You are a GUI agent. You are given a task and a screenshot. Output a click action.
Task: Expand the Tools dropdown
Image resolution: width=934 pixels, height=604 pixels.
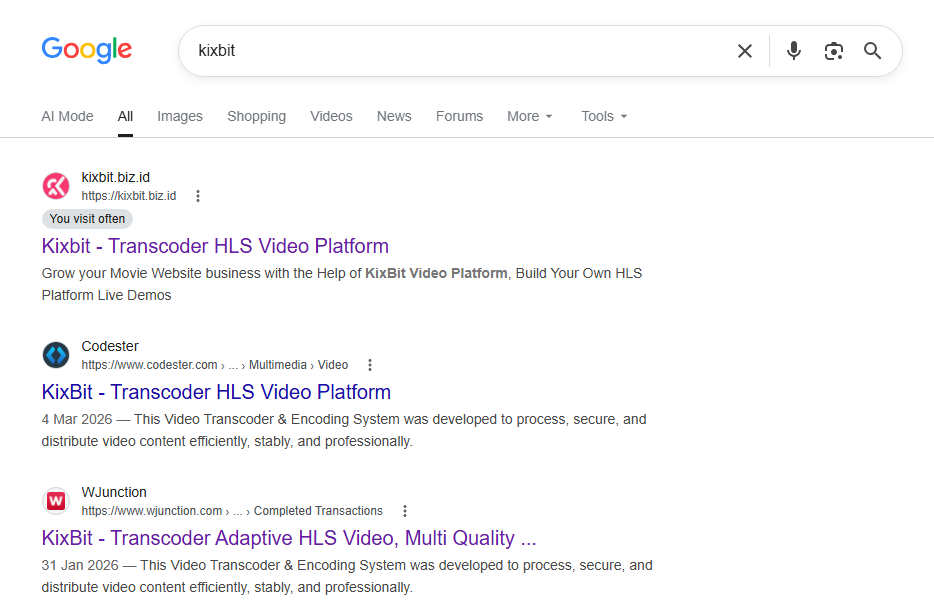[x=604, y=116]
